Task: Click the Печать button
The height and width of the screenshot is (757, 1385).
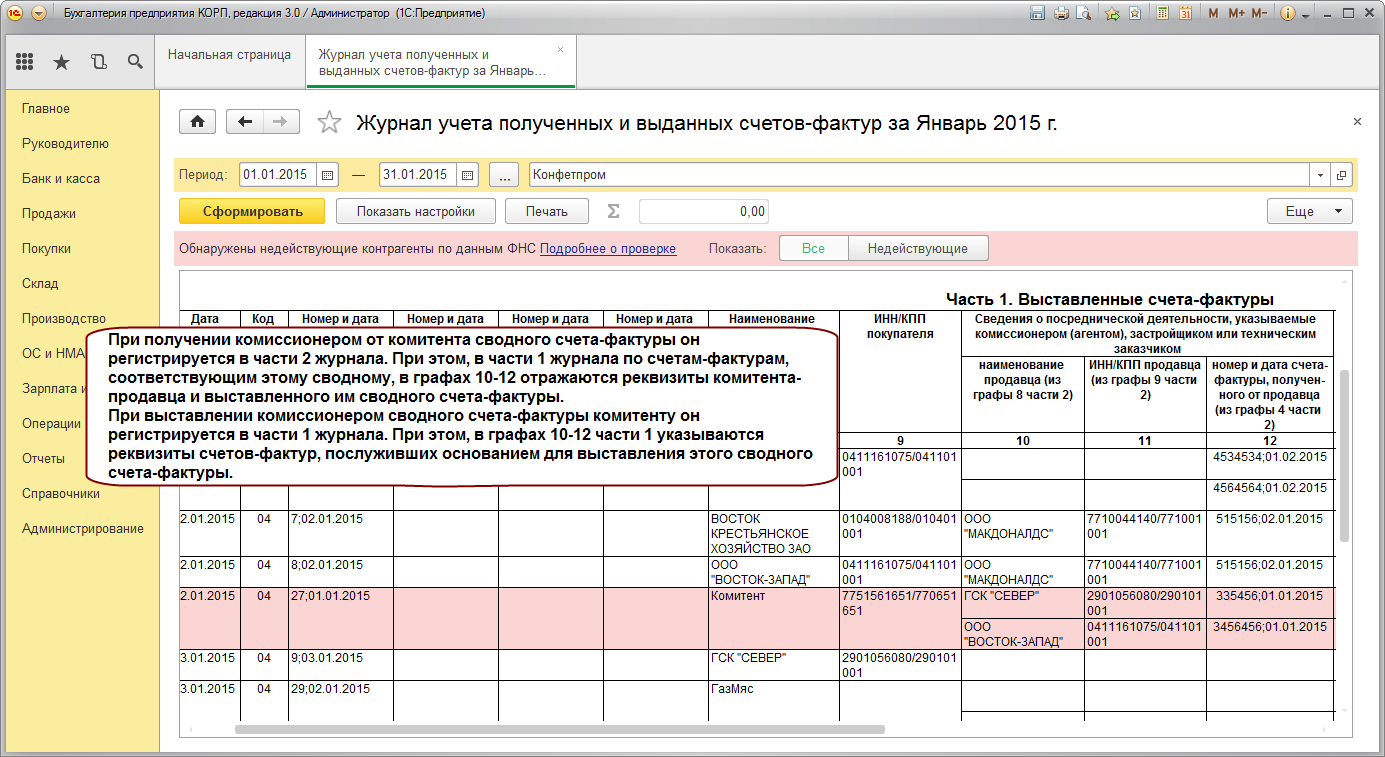Action: click(547, 211)
